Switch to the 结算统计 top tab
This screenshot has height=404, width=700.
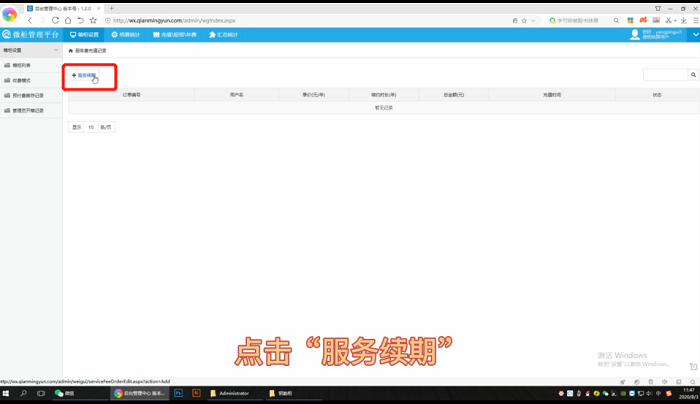point(126,34)
